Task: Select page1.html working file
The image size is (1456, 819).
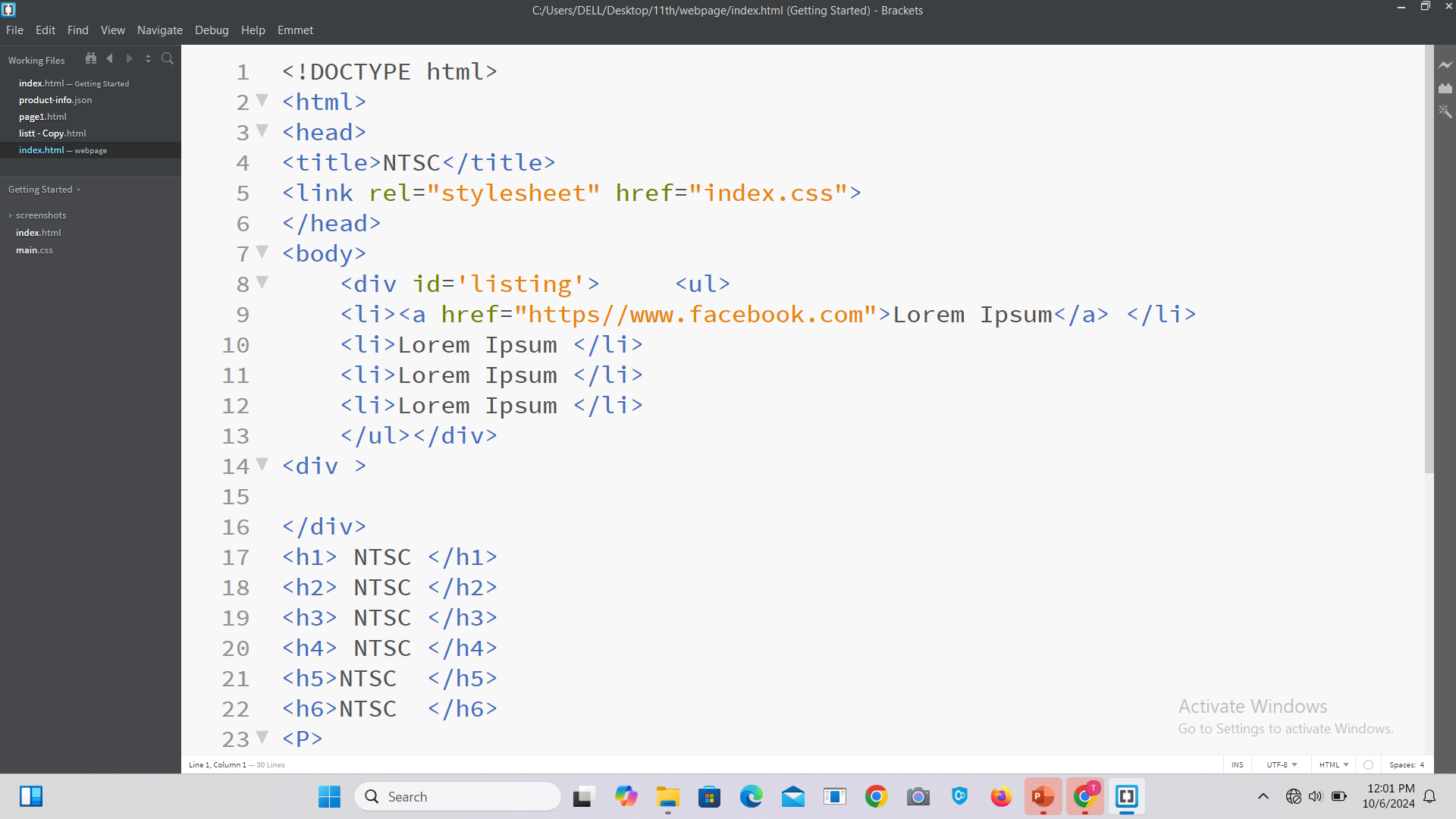Action: (90, 117)
